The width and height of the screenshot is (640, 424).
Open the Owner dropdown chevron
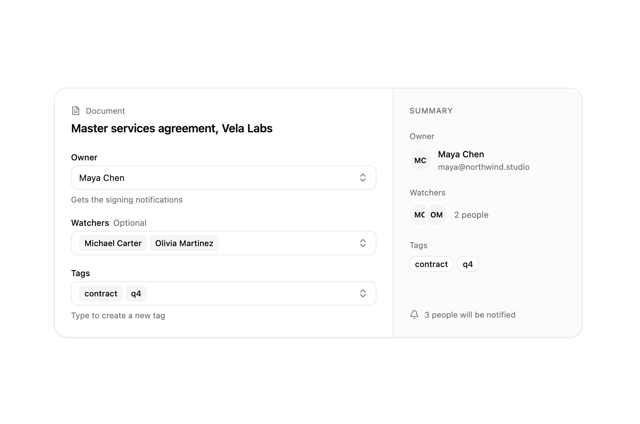362,178
